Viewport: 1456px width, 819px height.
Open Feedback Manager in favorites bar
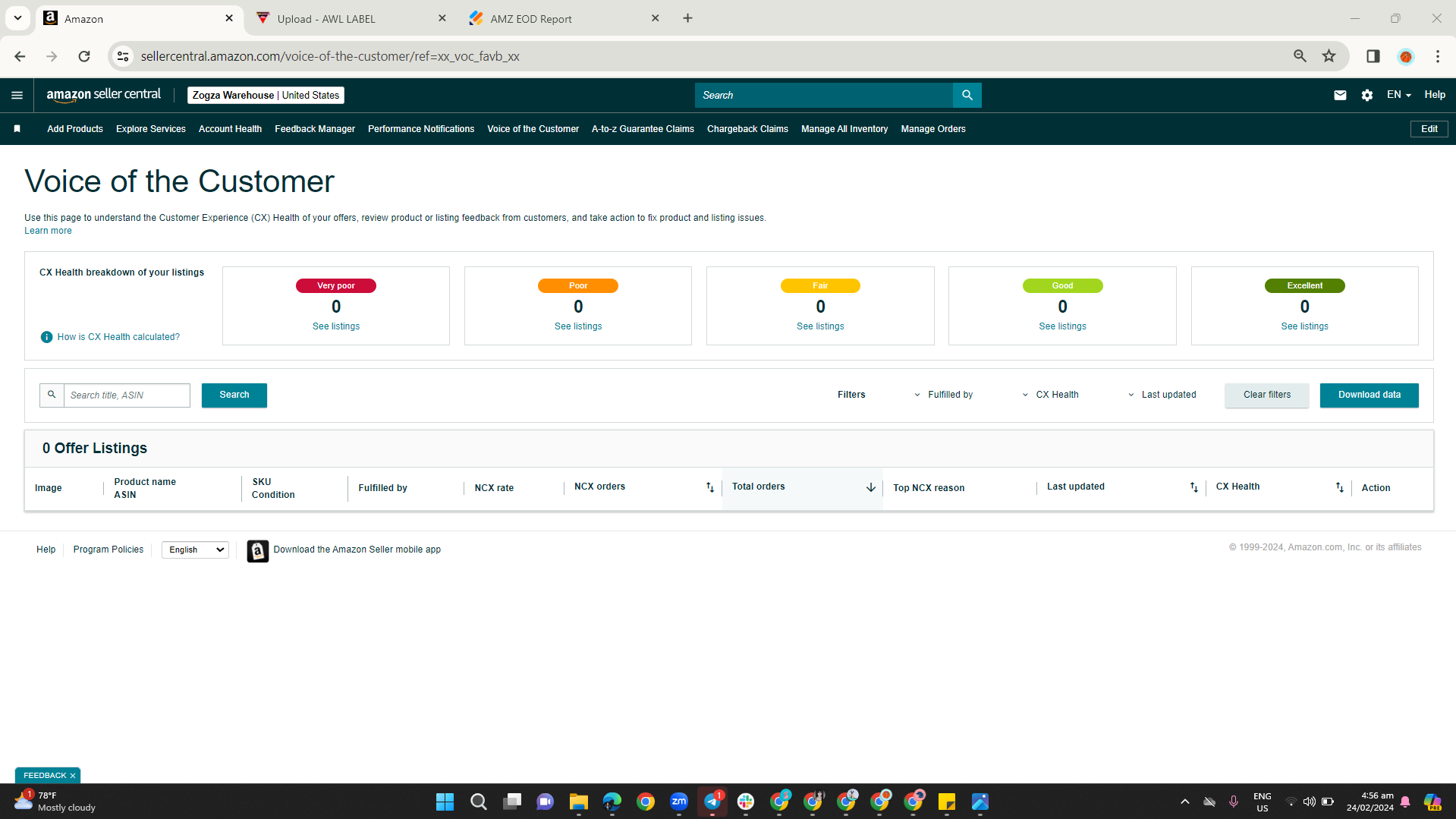(x=315, y=129)
